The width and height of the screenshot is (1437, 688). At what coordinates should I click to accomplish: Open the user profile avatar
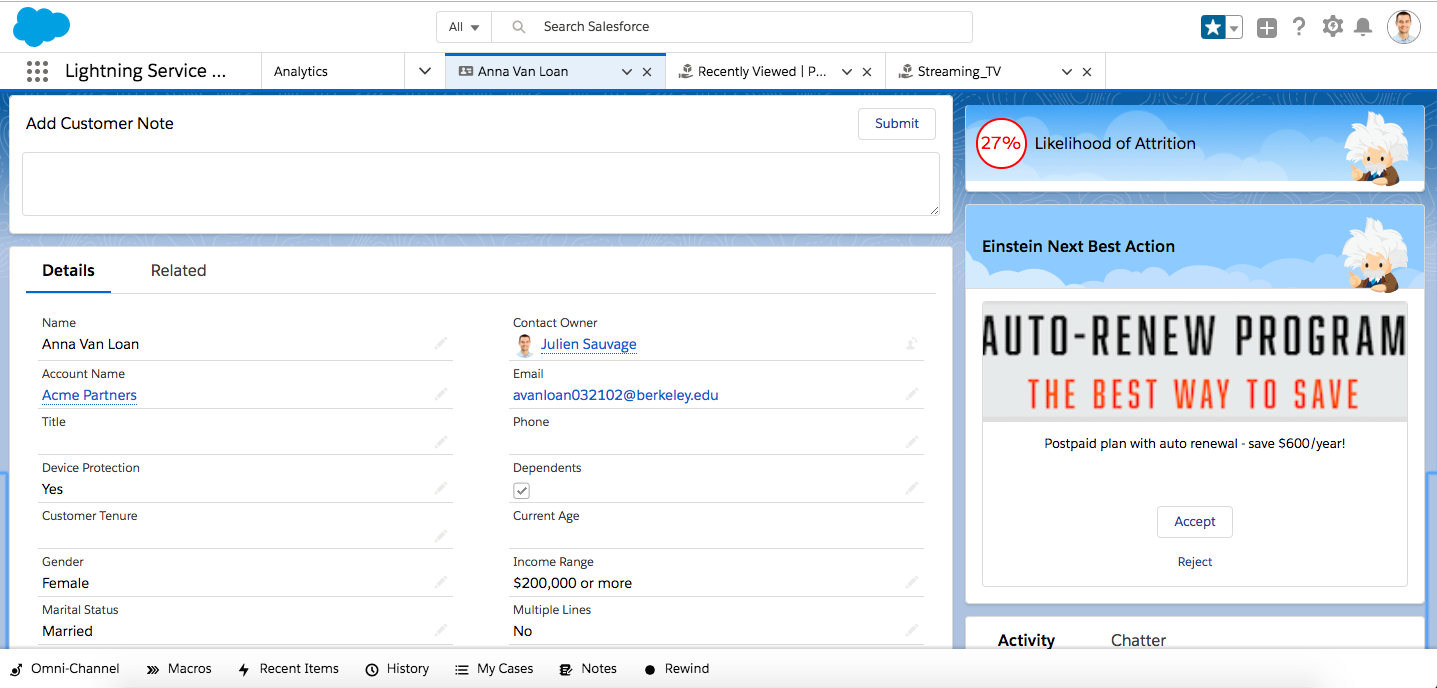pyautogui.click(x=1404, y=27)
